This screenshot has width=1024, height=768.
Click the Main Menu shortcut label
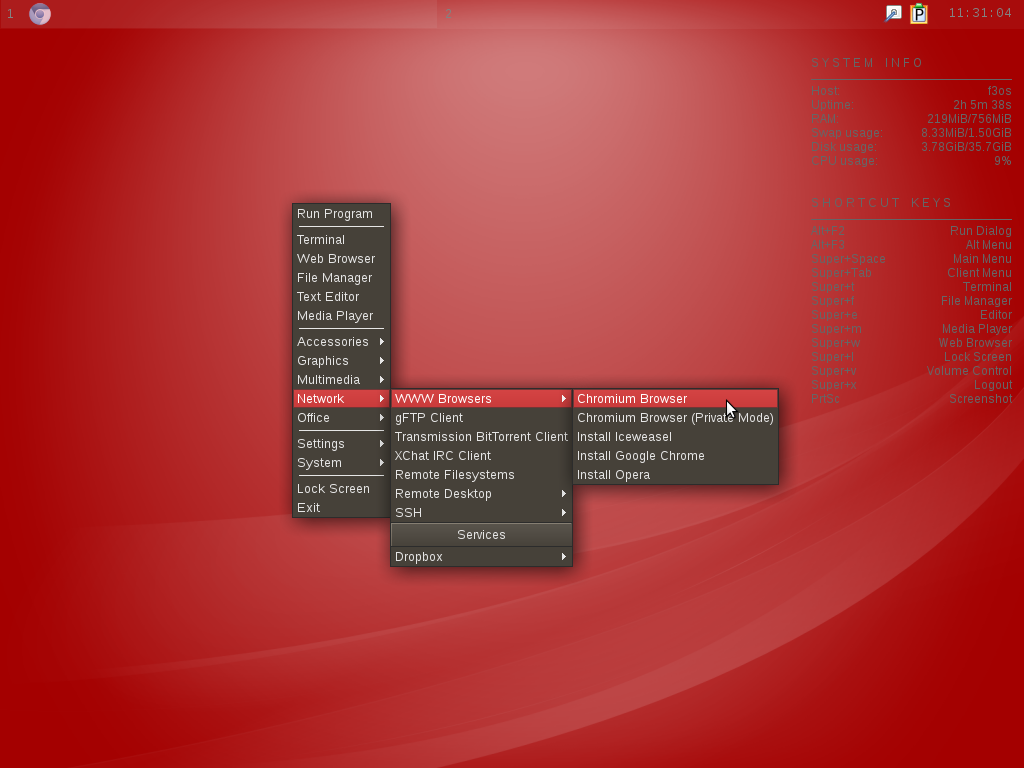[x=982, y=259]
